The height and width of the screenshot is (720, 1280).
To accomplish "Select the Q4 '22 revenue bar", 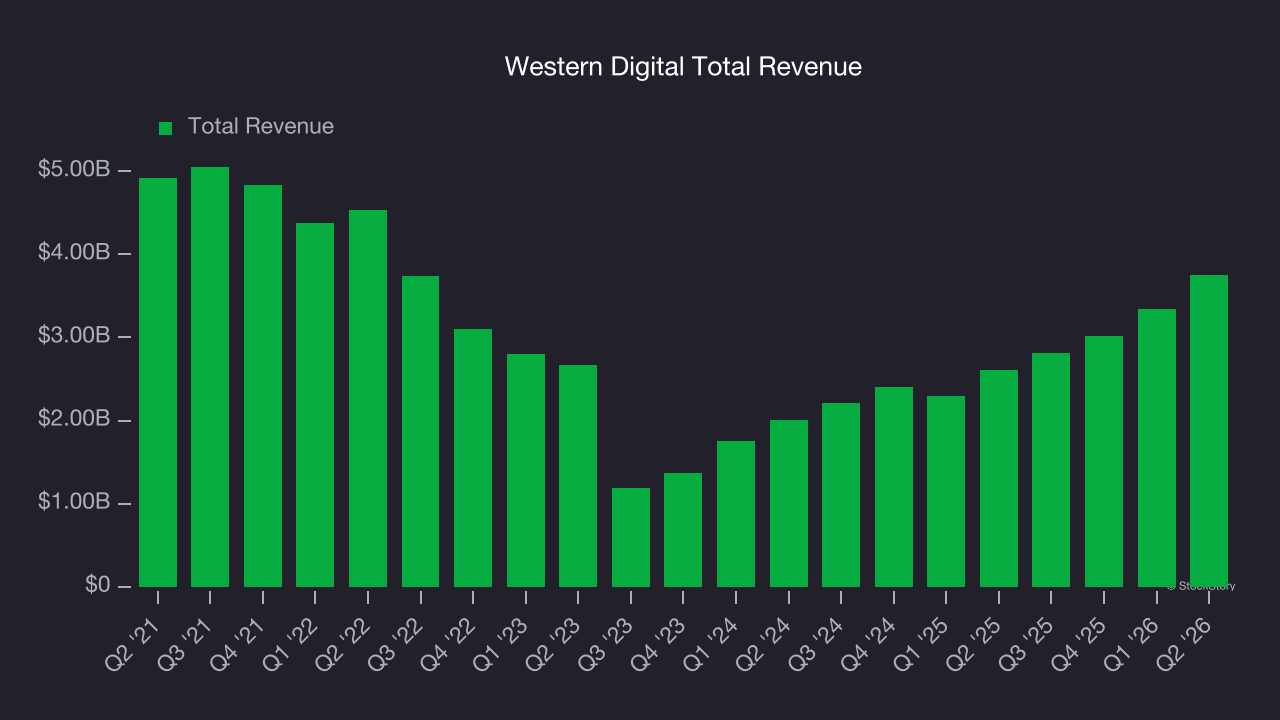I will pyautogui.click(x=473, y=458).
